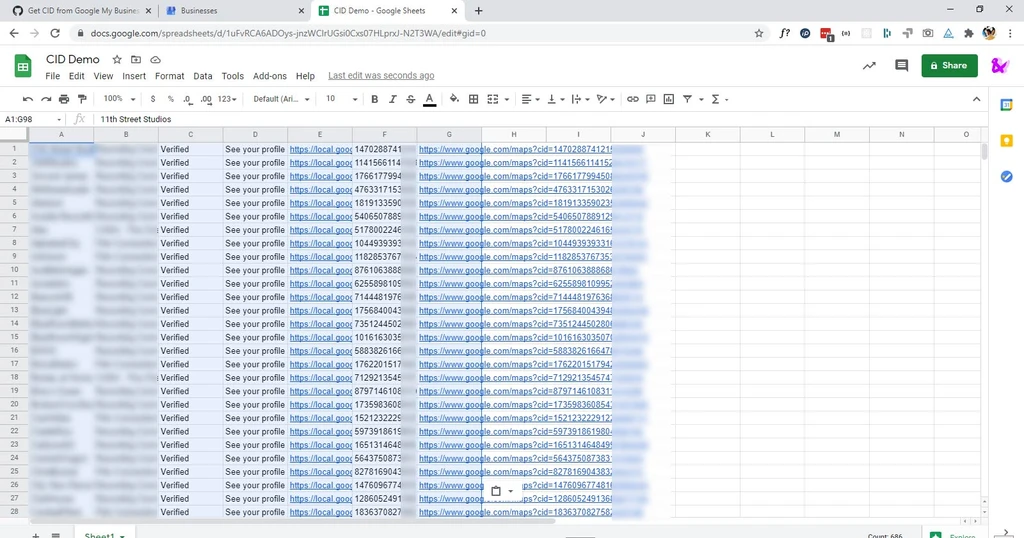Viewport: 1024px width, 538px height.
Task: Star the CID Demo document
Action: pos(117,59)
